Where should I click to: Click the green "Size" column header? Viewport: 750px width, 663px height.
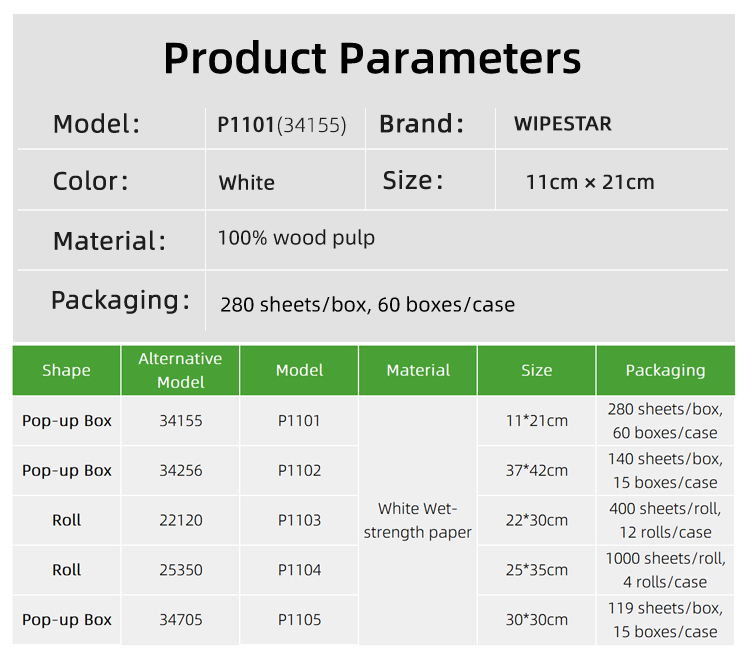click(536, 370)
